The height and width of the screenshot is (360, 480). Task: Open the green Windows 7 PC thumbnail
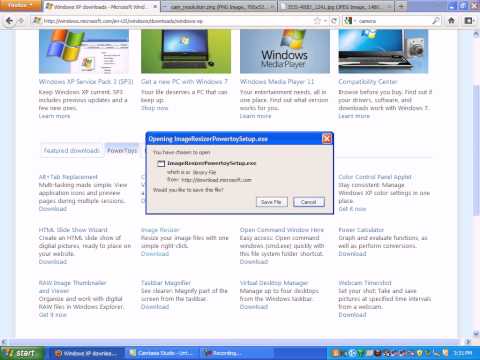(186, 51)
